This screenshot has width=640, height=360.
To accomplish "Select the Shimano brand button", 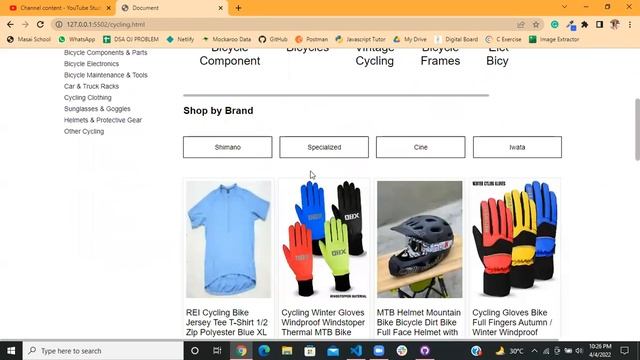I will (x=227, y=147).
